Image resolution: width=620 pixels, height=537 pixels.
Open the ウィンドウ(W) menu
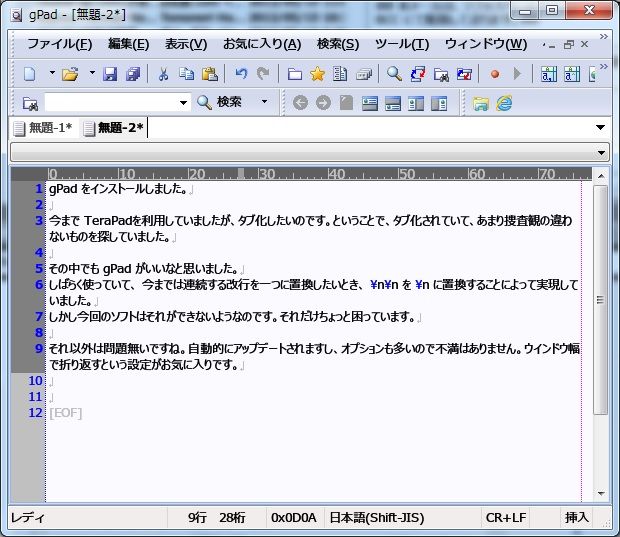tap(486, 44)
